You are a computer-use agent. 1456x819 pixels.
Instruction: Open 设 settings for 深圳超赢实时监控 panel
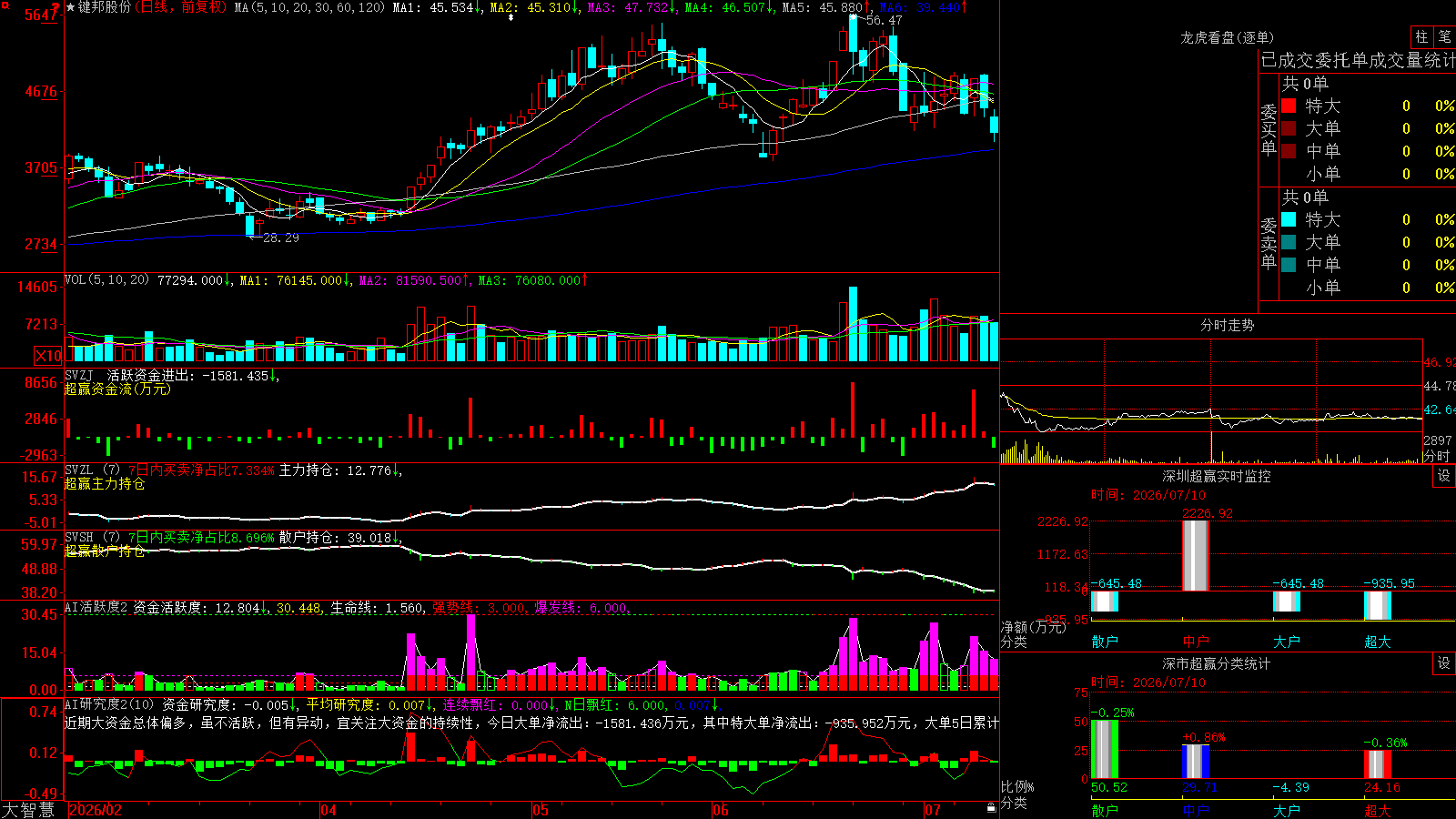click(x=1444, y=476)
